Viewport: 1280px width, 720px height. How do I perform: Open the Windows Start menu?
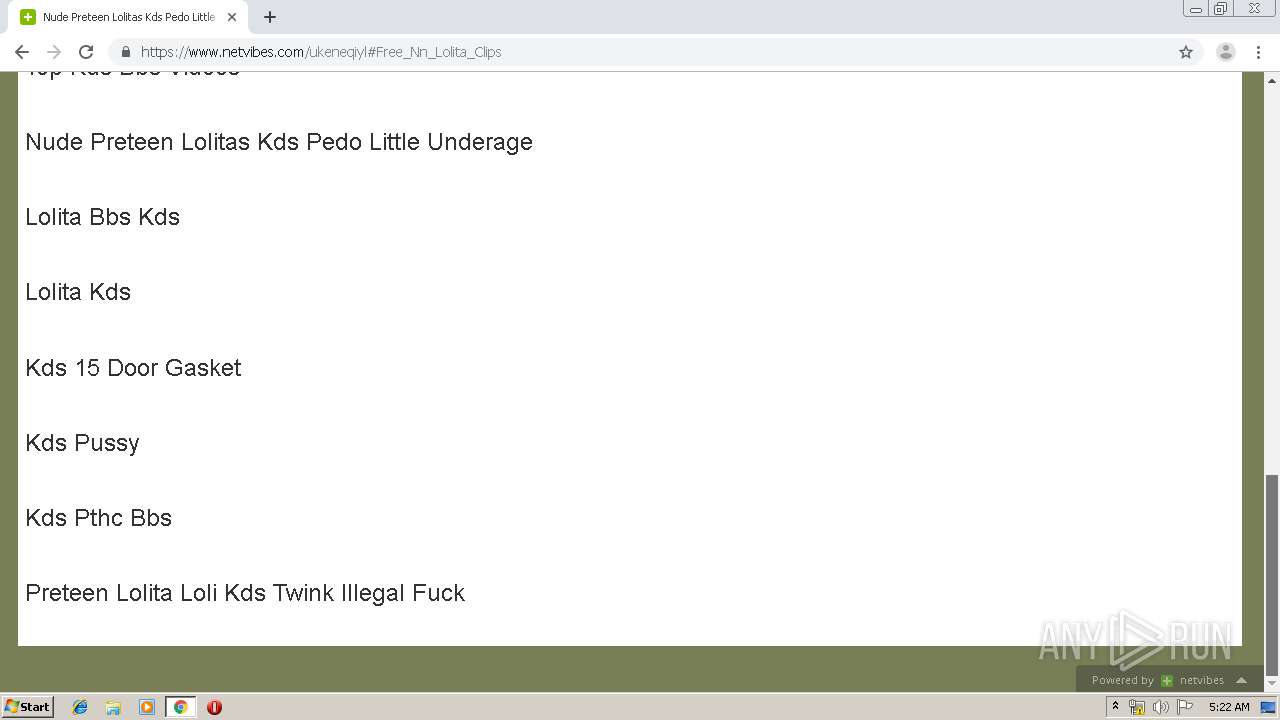click(27, 707)
